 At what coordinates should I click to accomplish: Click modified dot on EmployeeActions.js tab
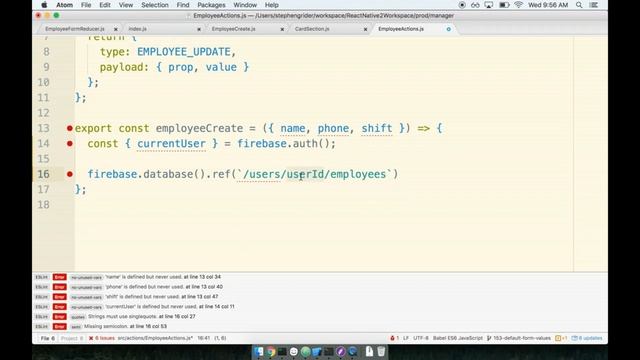[449, 29]
